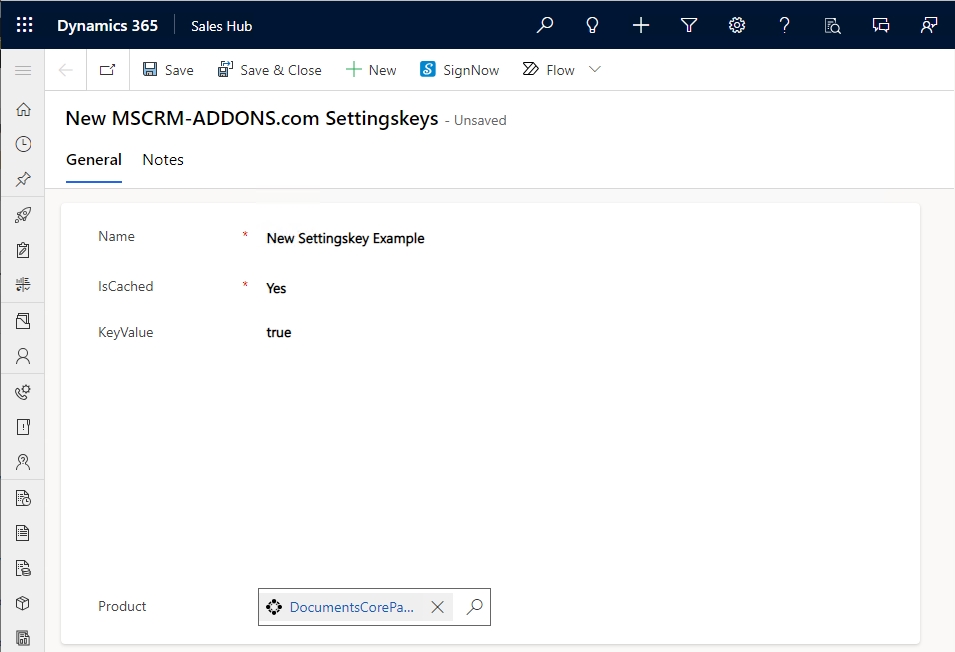Select the General tab
The height and width of the screenshot is (652, 955).
[x=93, y=159]
